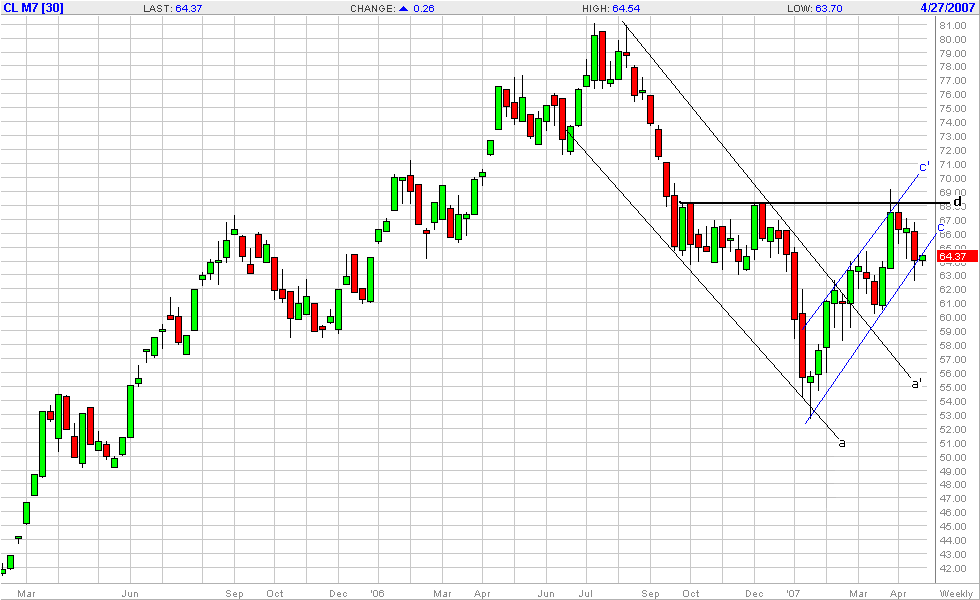Click the first Sep label on time axis
The width and height of the screenshot is (980, 600).
click(234, 593)
